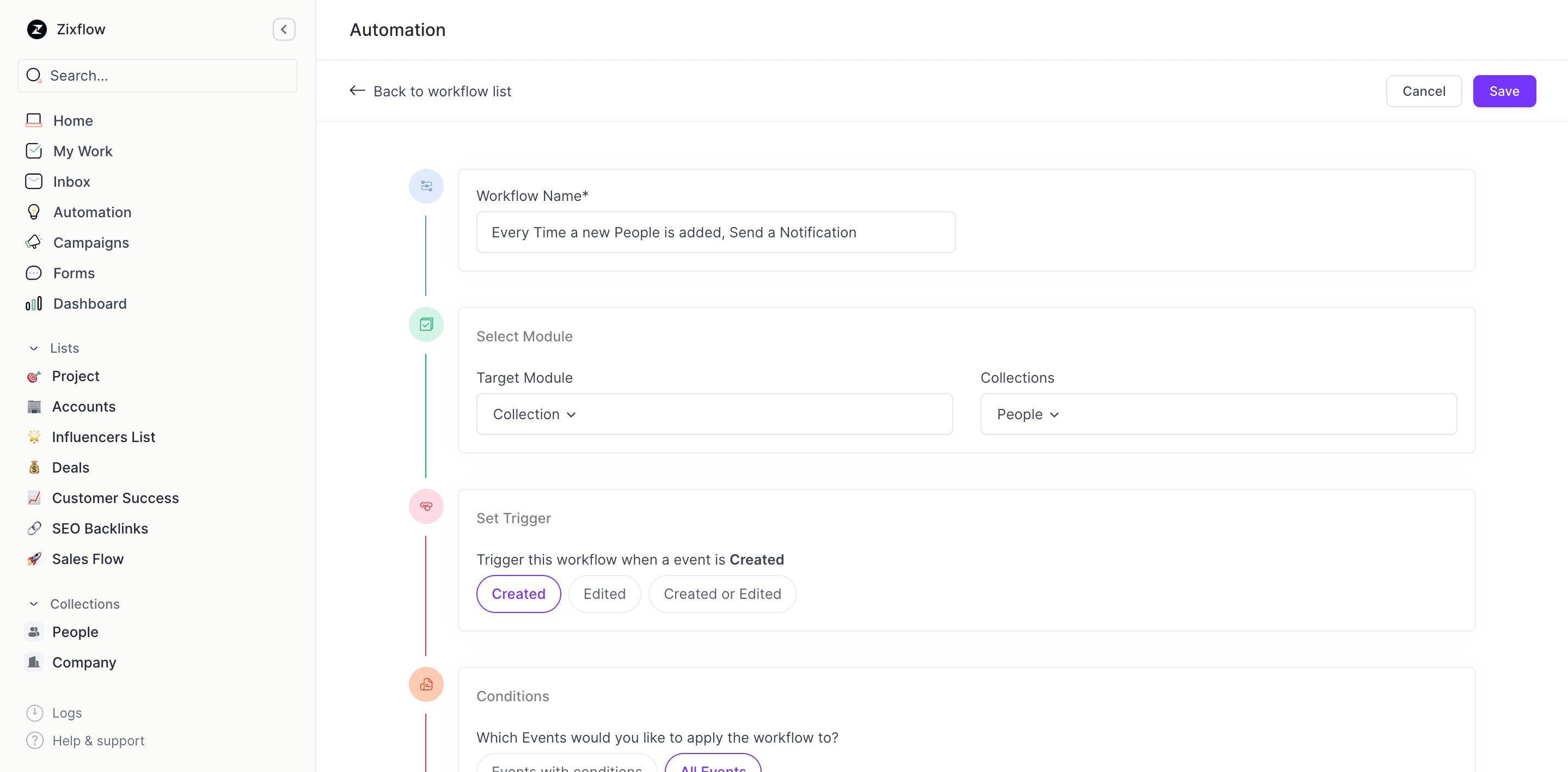Open Campaigns from the sidebar
This screenshot has height=772, width=1568.
[x=91, y=242]
